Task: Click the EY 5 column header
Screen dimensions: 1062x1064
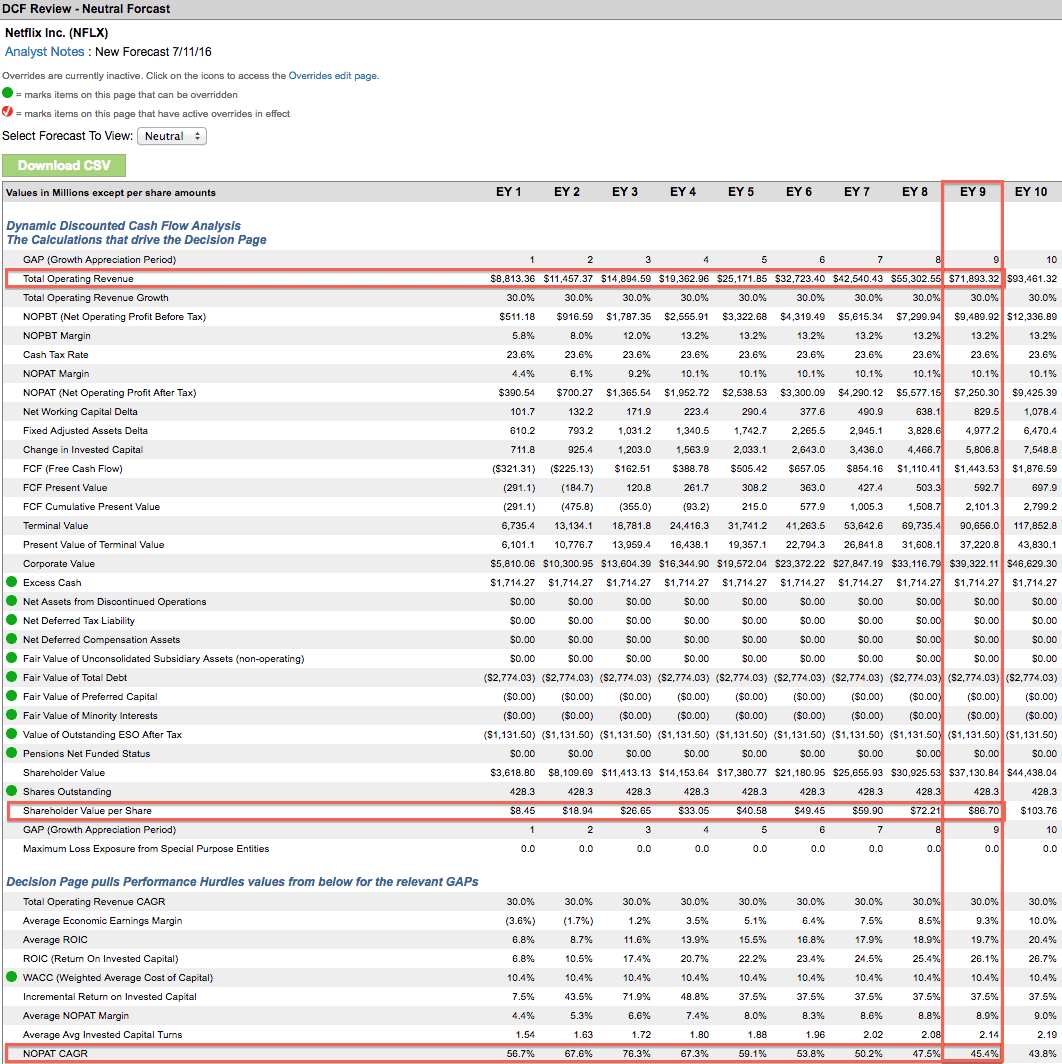Action: 741,192
